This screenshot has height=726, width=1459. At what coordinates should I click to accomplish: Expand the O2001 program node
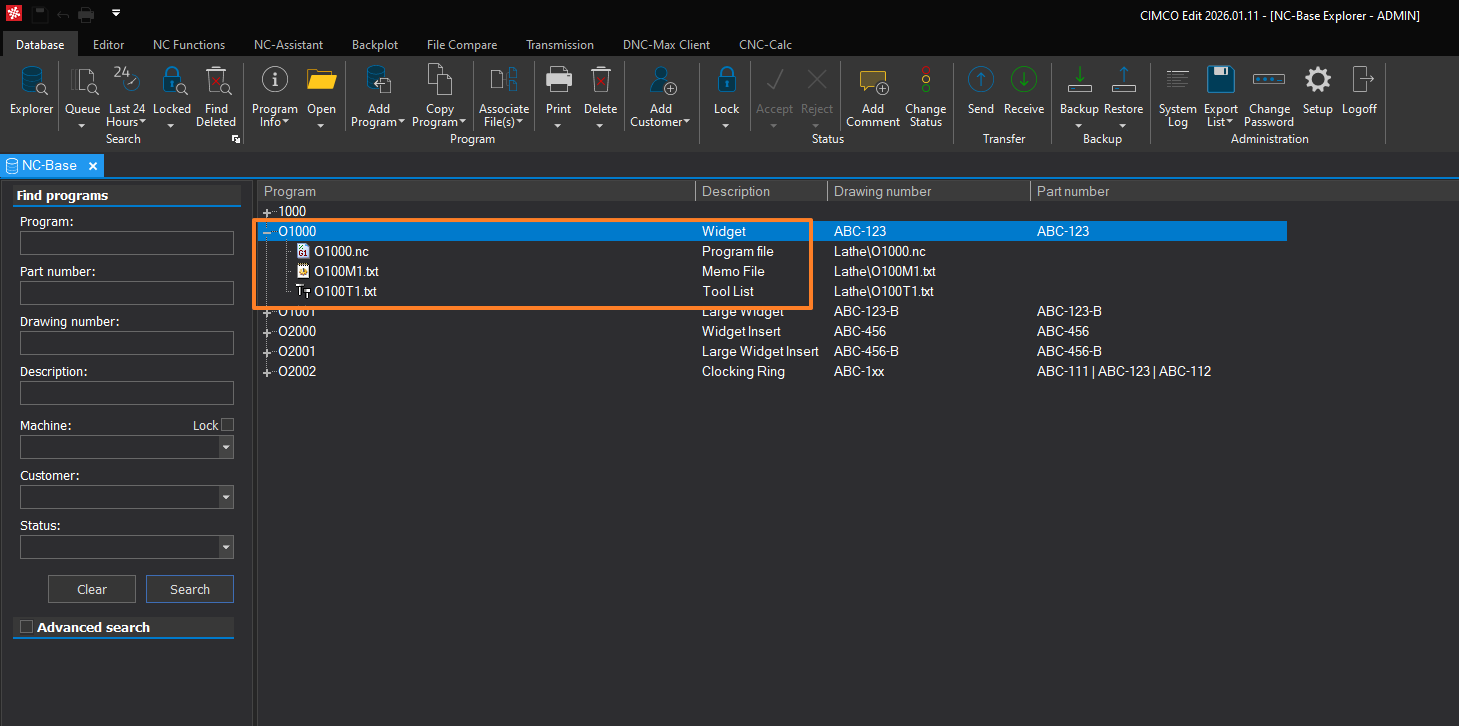pos(267,352)
